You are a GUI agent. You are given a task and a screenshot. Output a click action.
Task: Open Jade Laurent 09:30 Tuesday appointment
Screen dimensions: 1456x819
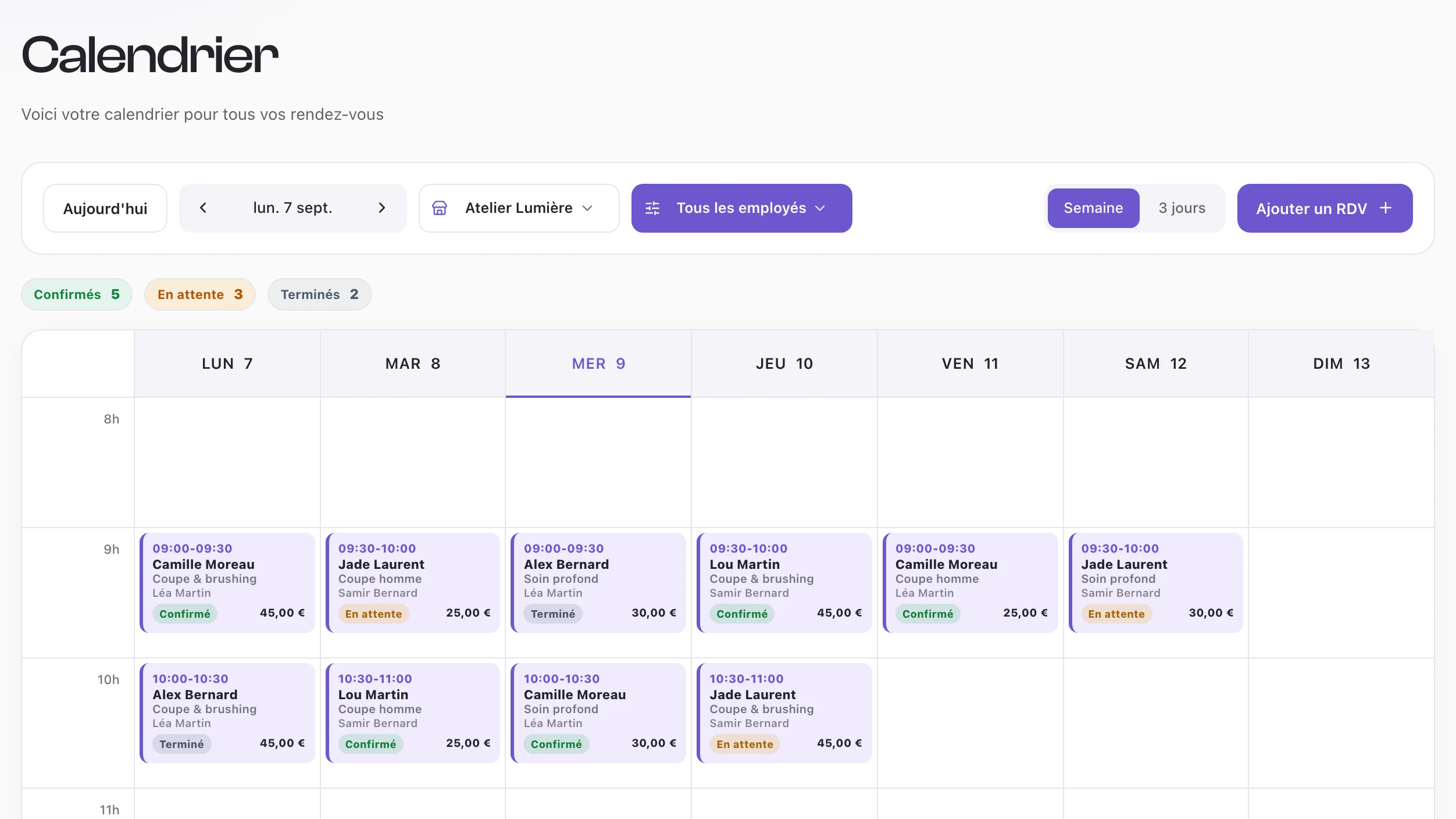[413, 582]
